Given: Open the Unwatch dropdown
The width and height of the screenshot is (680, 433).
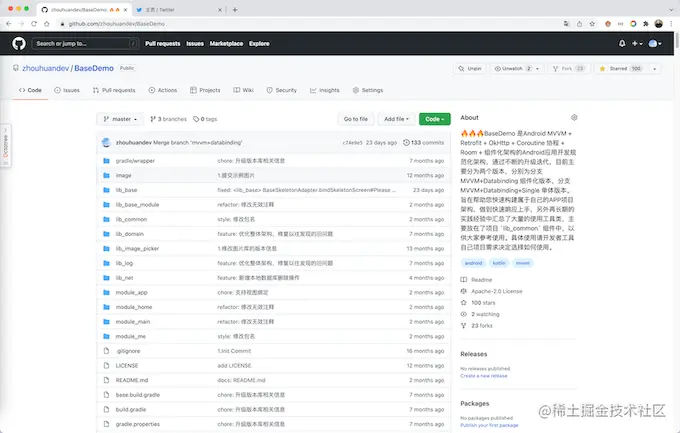Looking at the screenshot, I should coord(517,69).
